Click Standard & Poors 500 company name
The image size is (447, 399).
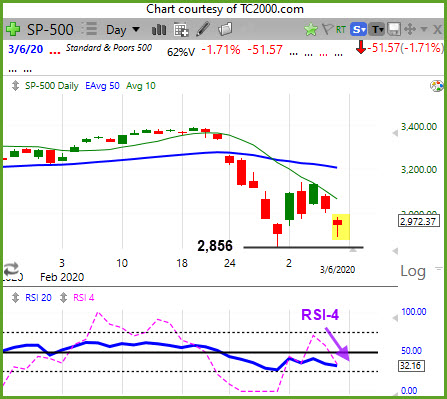[109, 48]
